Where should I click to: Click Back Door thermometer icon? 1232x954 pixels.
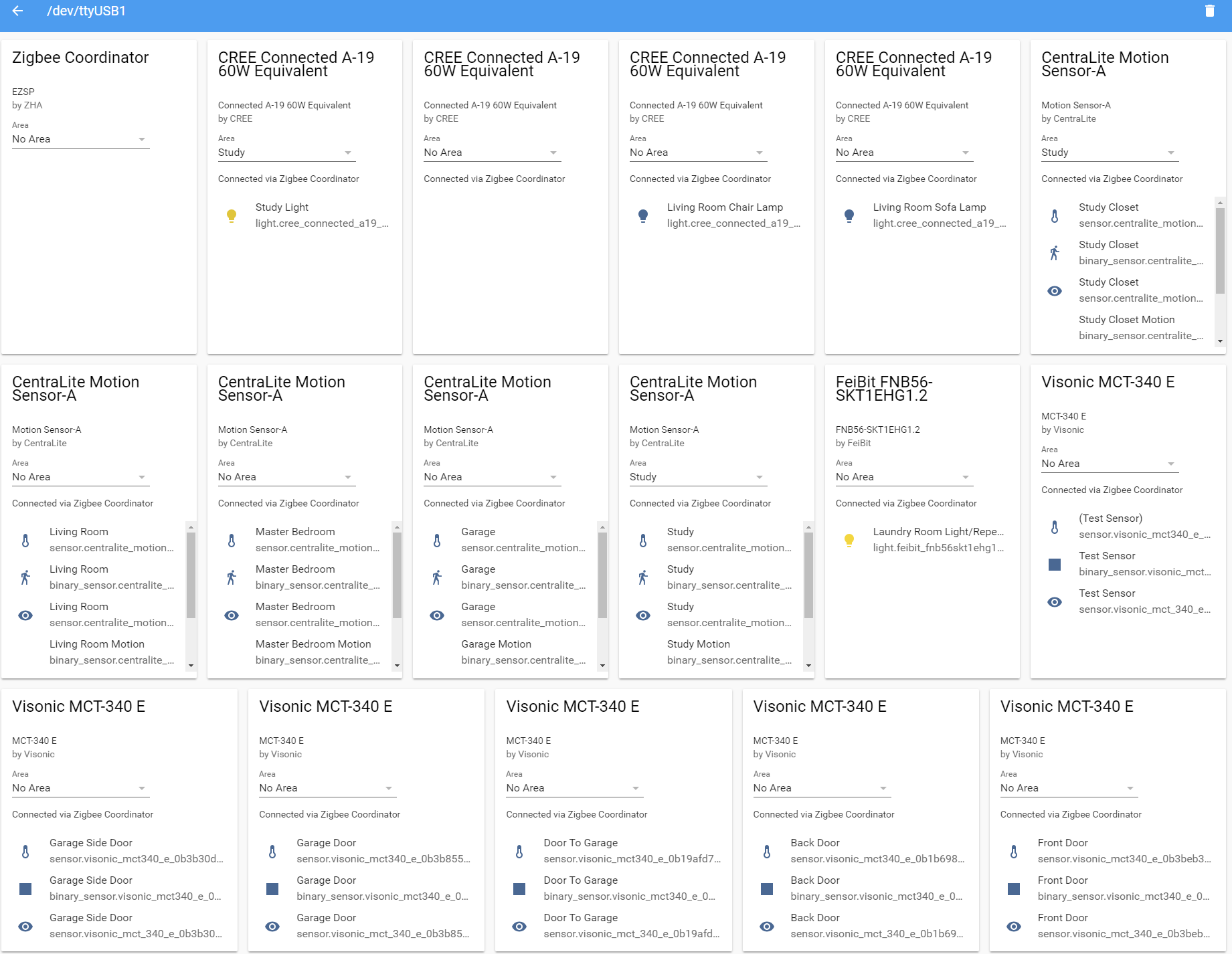(x=767, y=851)
